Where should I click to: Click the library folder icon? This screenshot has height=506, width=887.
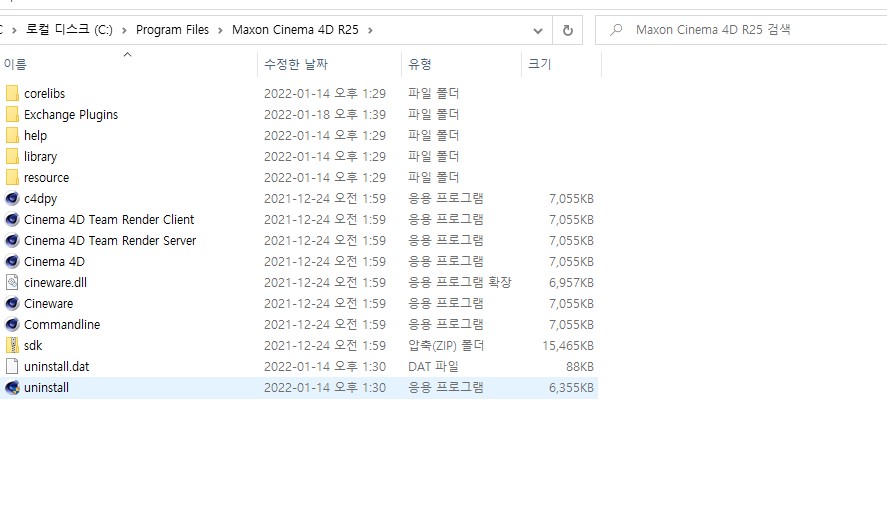[12, 156]
